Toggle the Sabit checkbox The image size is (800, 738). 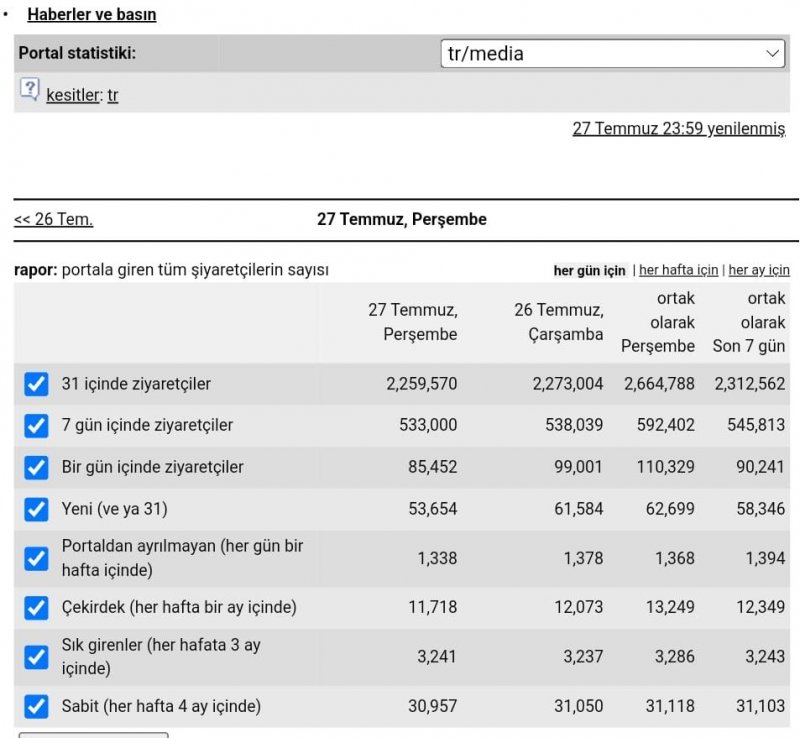coord(36,706)
